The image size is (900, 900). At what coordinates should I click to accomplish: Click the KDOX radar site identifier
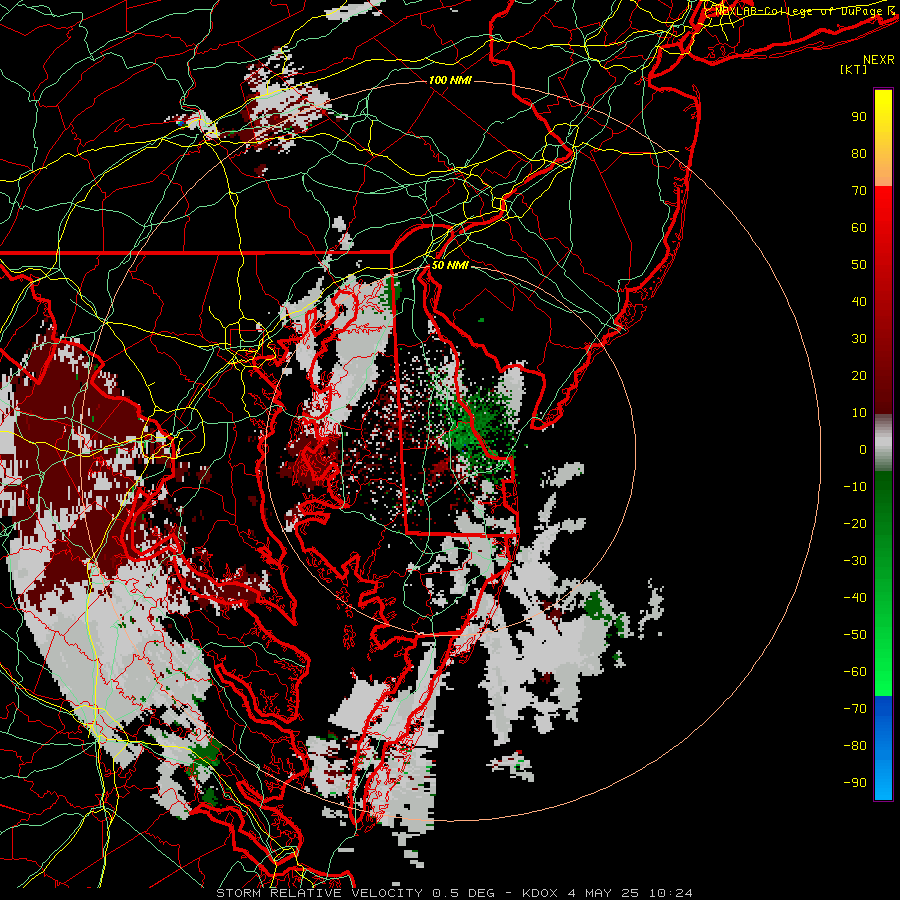point(540,893)
